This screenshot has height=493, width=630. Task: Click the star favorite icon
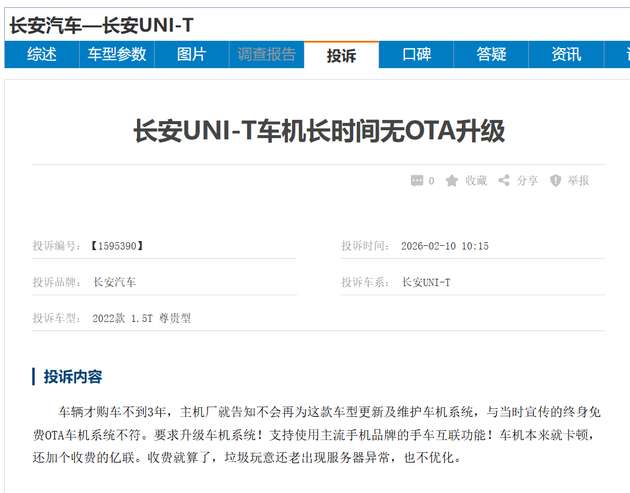coord(452,181)
